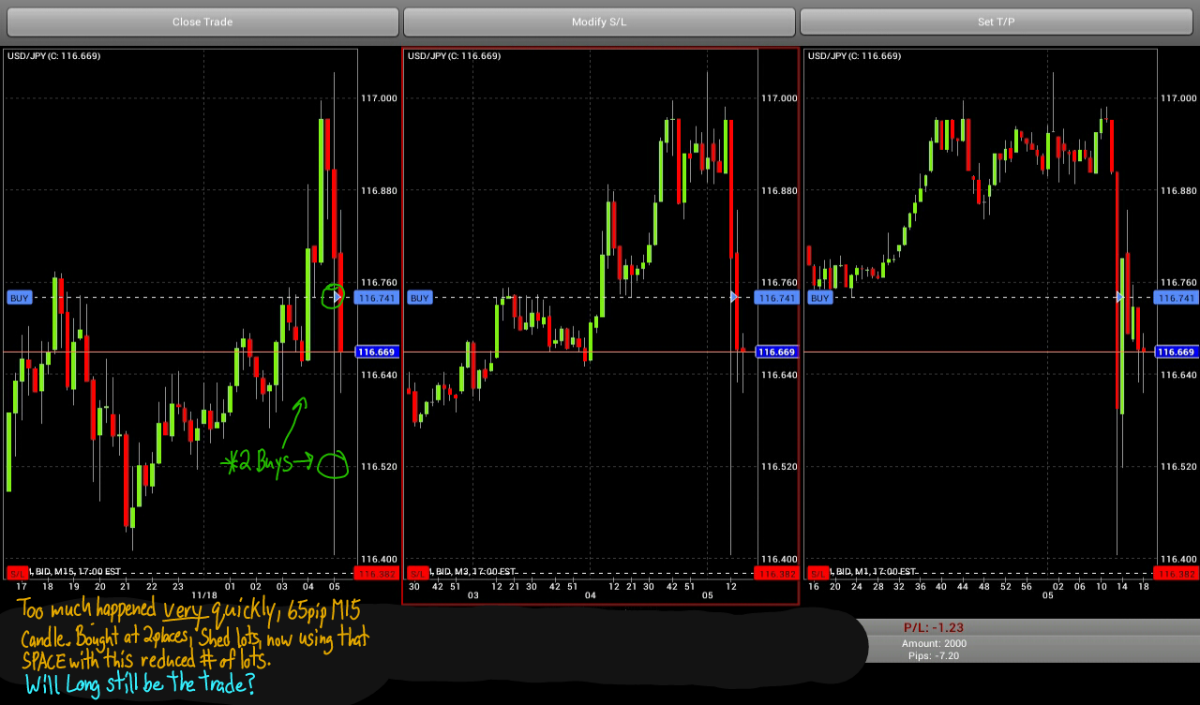1200x705 pixels.
Task: Click the 116.880 axis label on the M3 chart
Action: [x=779, y=190]
